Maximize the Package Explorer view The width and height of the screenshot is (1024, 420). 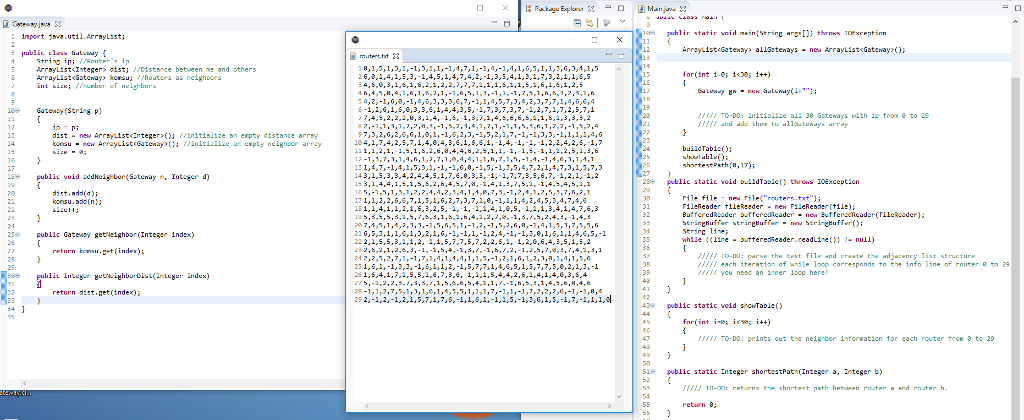coord(621,8)
